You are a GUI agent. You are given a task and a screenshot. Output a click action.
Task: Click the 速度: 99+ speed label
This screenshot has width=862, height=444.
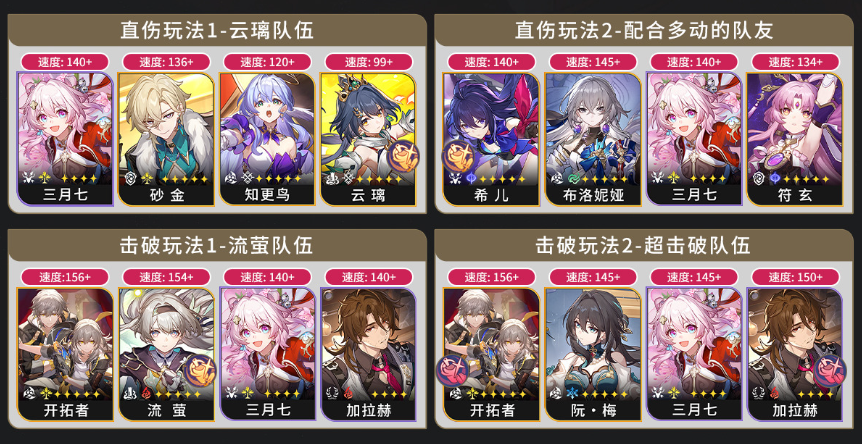pos(369,62)
